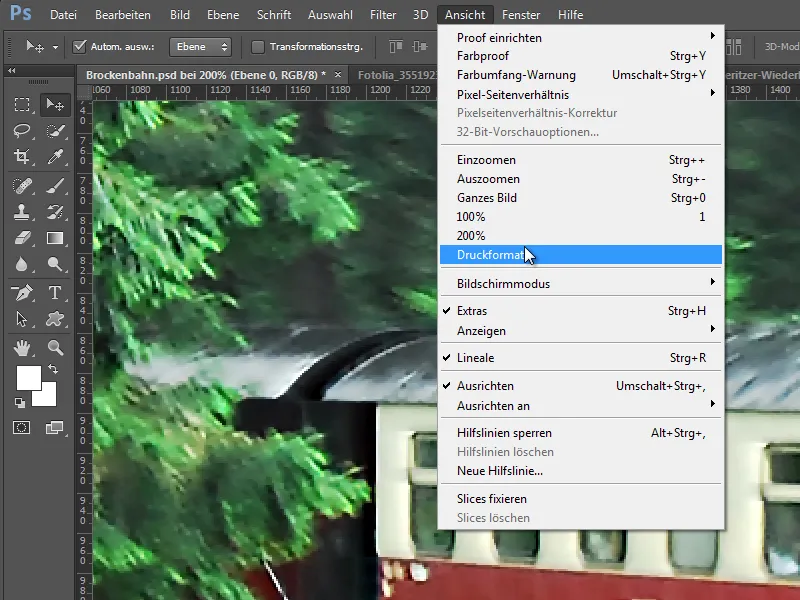Select the Gradient tool
The image size is (800, 600).
[x=55, y=238]
